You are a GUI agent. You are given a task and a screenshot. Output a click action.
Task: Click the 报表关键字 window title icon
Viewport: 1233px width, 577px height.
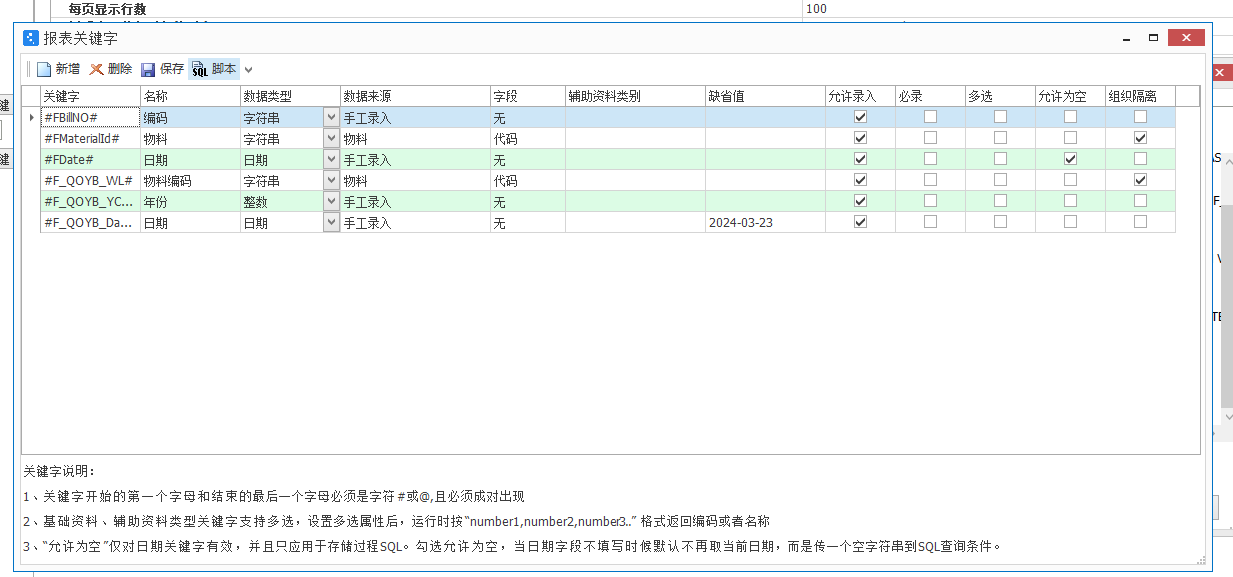31,38
